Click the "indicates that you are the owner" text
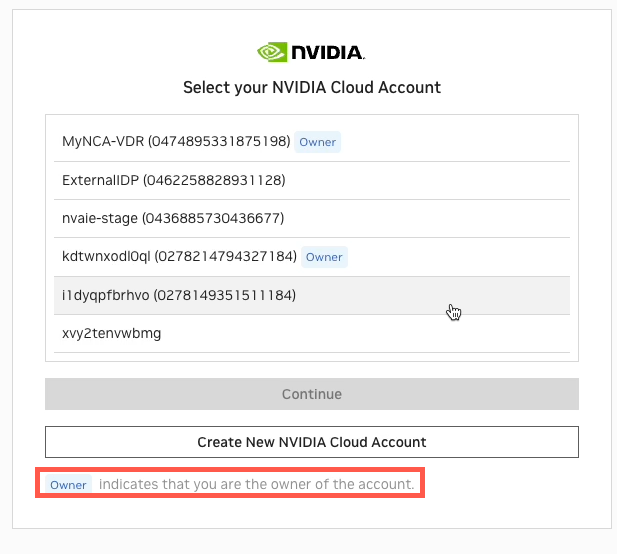 pos(256,485)
